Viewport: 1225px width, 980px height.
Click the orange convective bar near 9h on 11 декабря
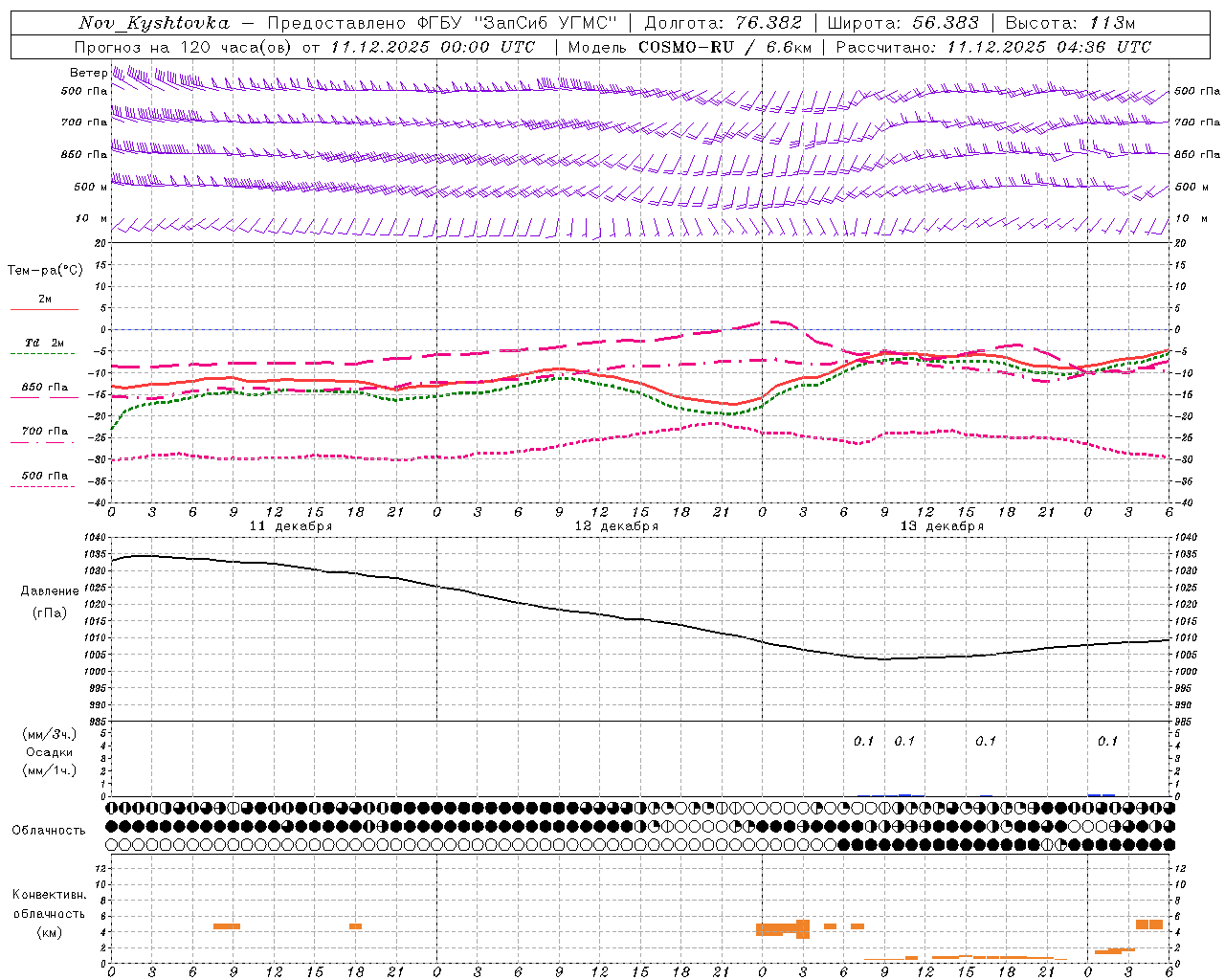pos(227,926)
